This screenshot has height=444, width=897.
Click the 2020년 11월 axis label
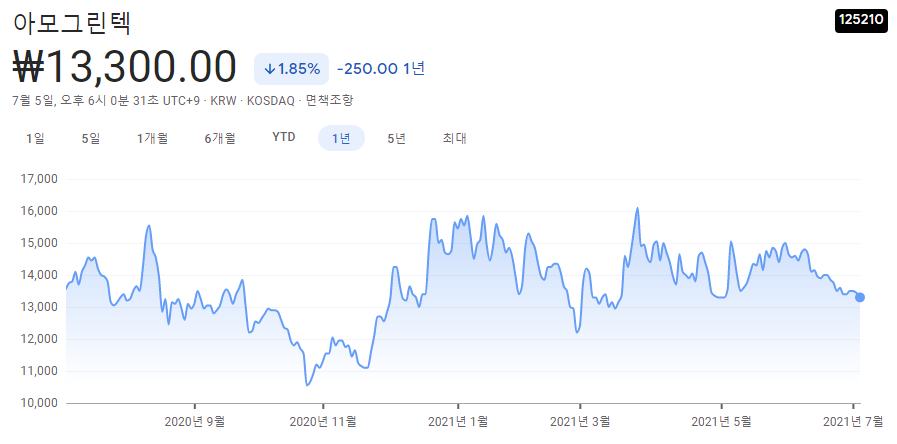323,422
